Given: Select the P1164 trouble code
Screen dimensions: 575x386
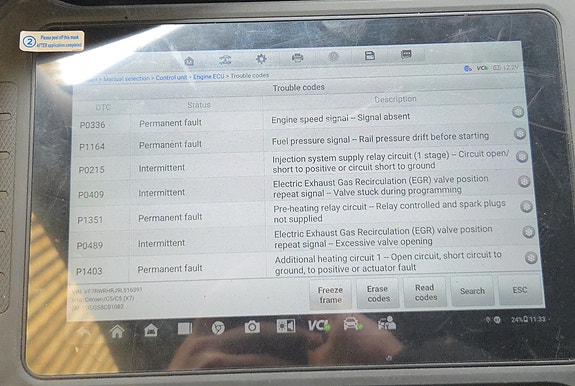Looking at the screenshot, I should coord(92,147).
